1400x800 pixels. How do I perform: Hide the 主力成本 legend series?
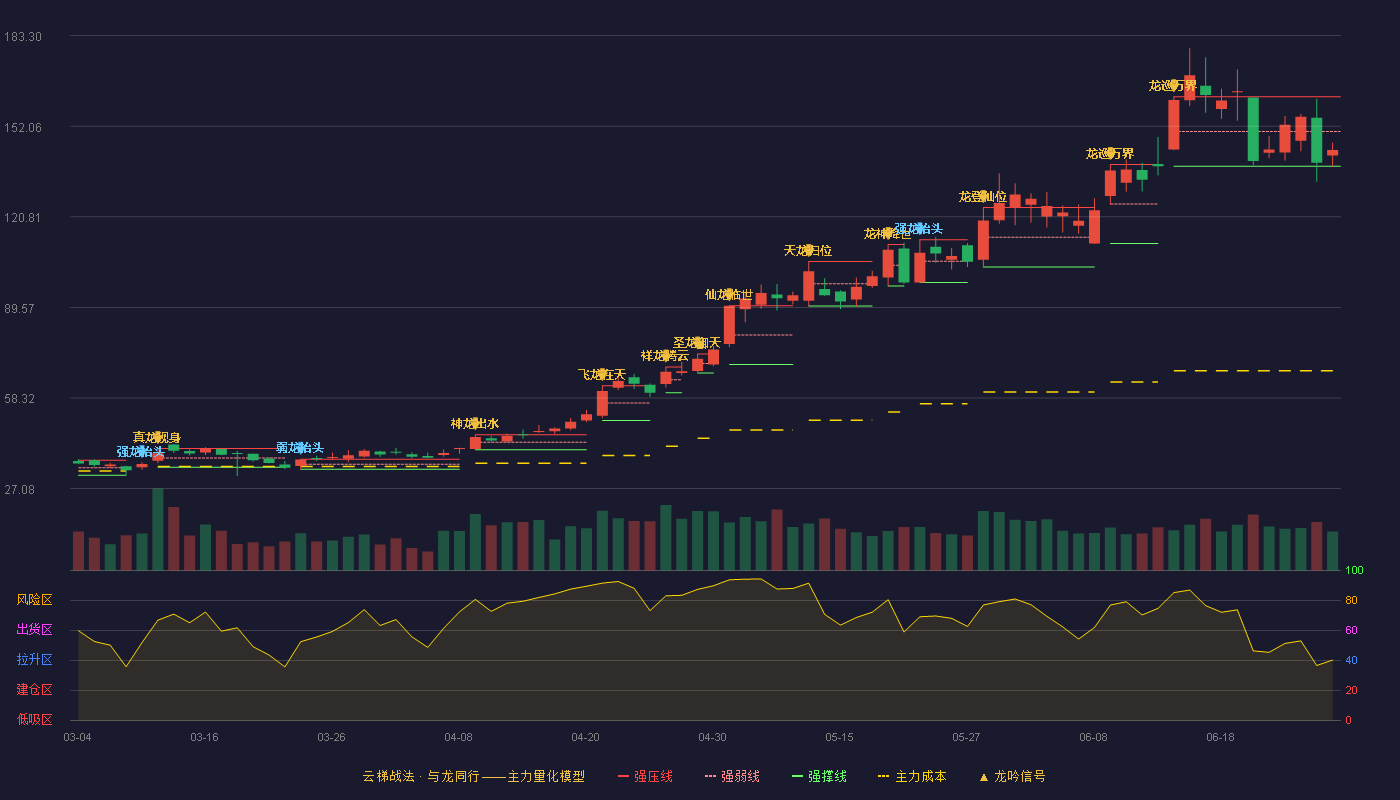[911, 776]
